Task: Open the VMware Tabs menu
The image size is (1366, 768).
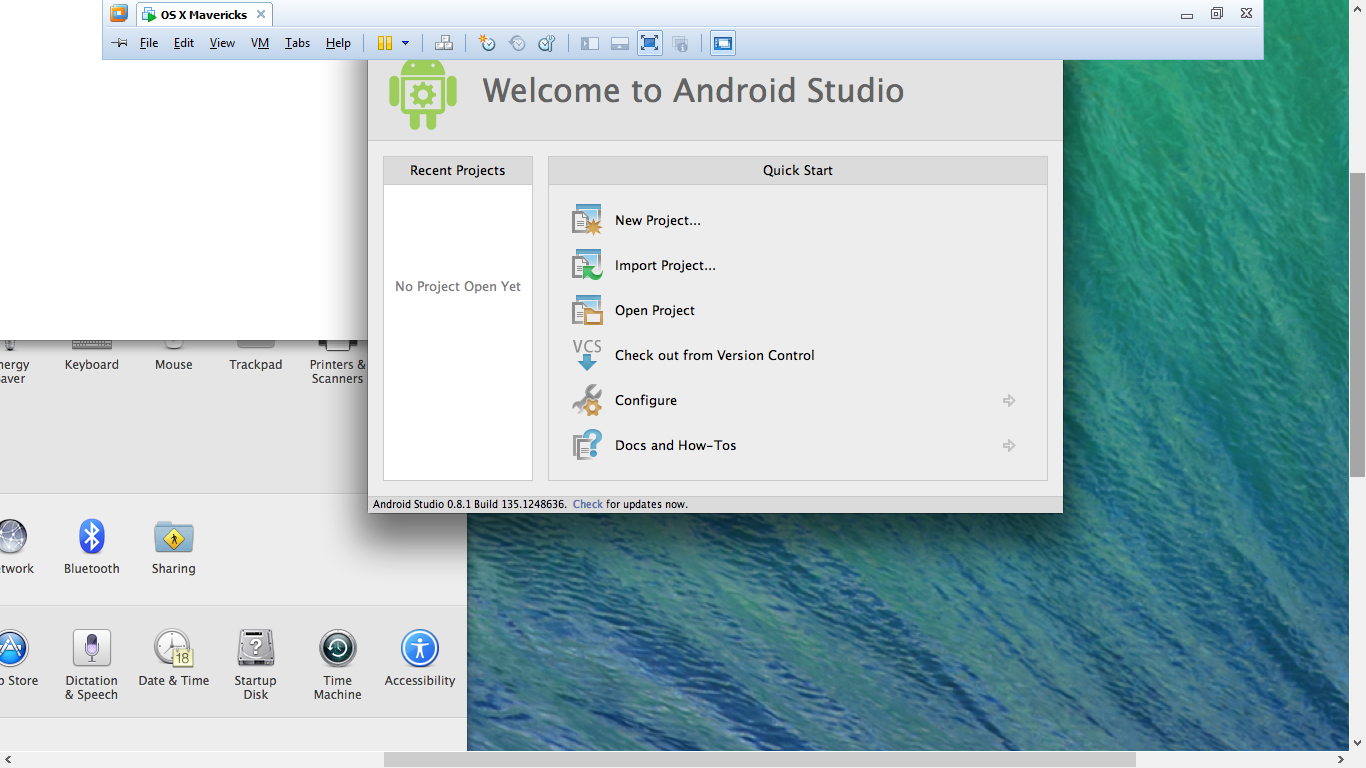Action: pos(297,43)
